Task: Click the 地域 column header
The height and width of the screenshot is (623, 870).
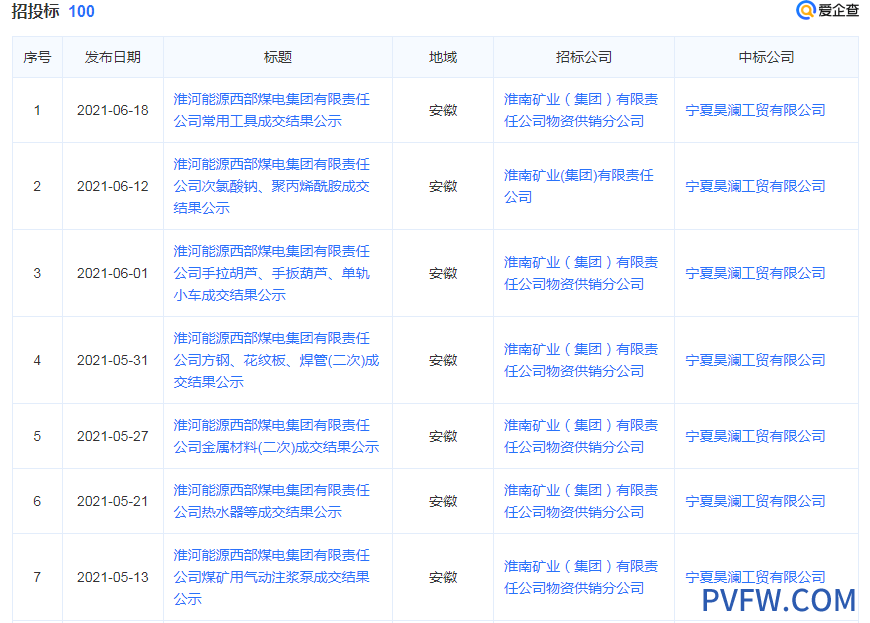Action: [x=442, y=57]
